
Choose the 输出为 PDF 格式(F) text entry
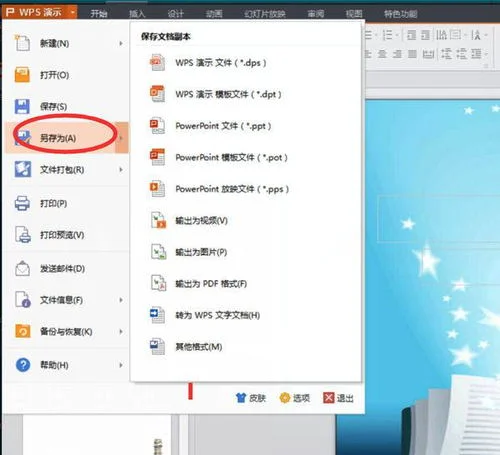click(211, 284)
